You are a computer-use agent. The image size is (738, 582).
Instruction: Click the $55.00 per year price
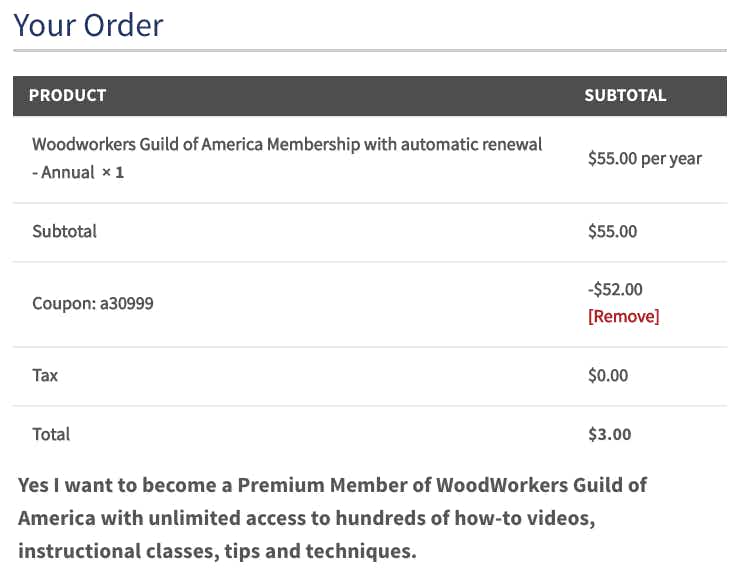(x=645, y=159)
